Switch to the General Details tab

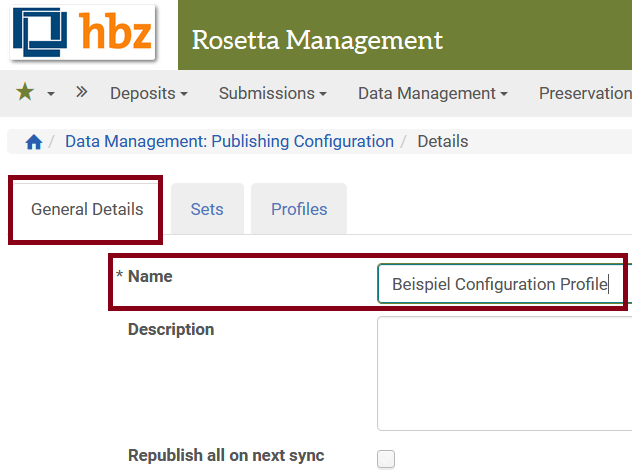click(x=87, y=210)
